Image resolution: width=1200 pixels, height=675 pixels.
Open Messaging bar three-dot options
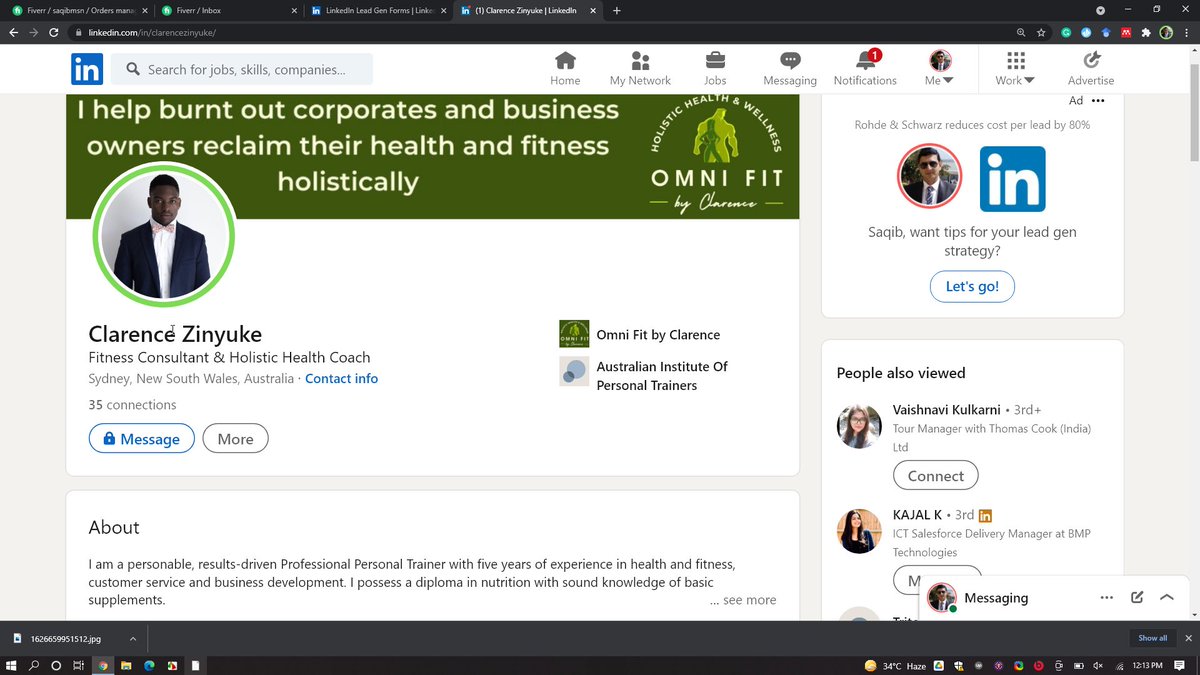(x=1106, y=597)
